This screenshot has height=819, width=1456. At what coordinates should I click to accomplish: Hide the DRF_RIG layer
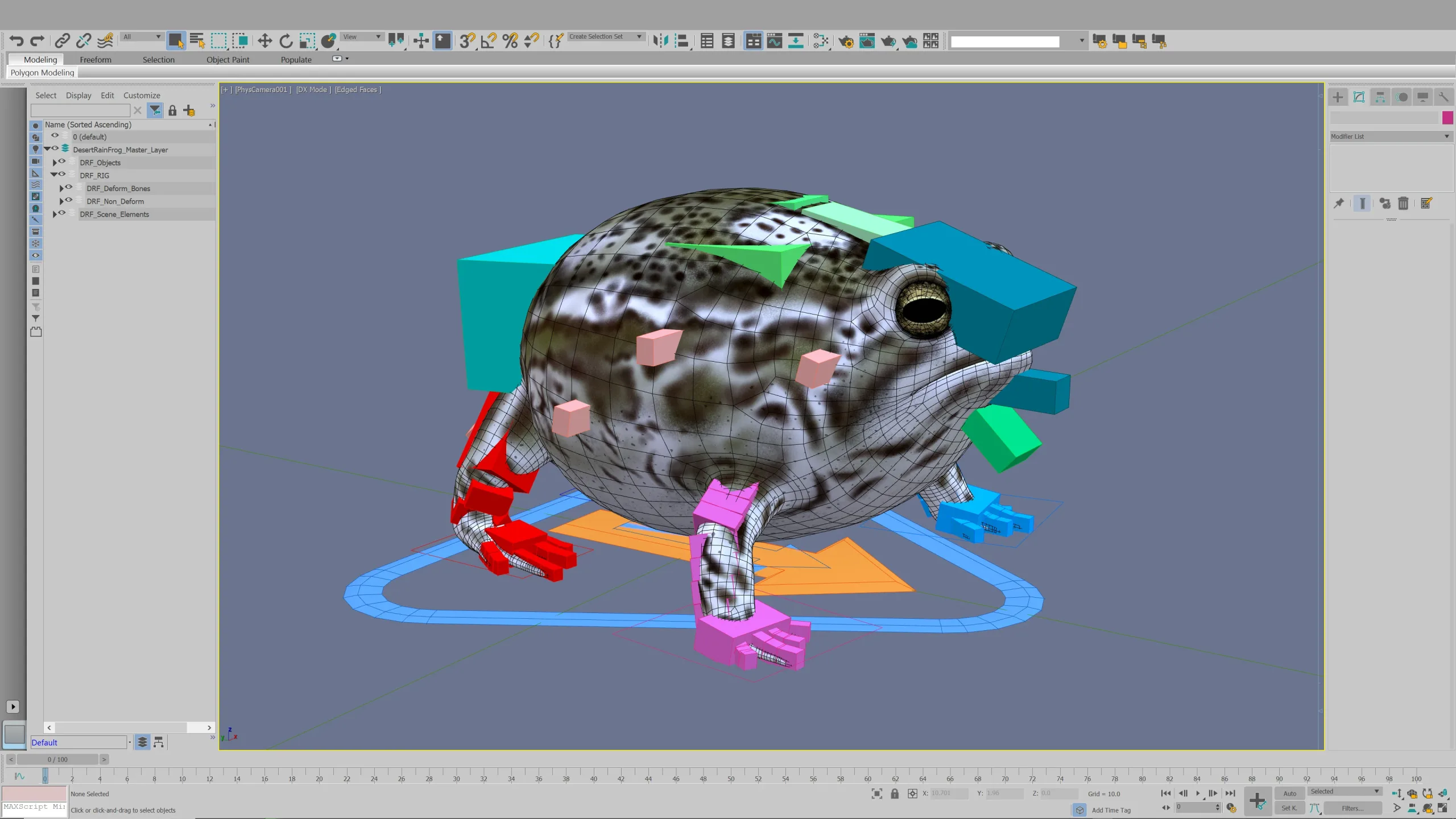tap(62, 174)
